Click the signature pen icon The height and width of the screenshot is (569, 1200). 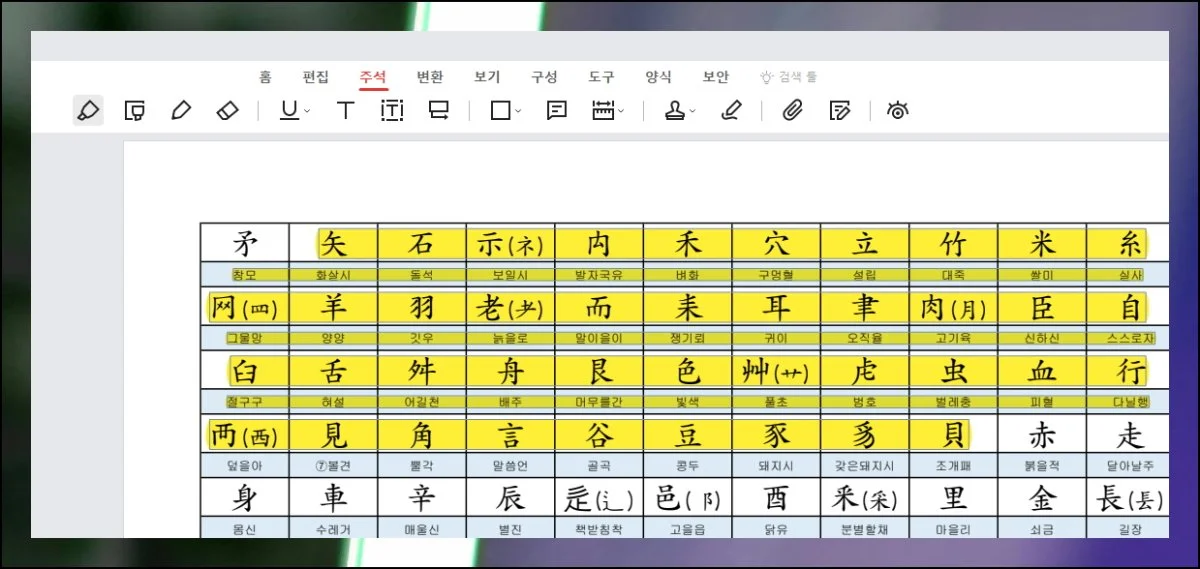[731, 111]
